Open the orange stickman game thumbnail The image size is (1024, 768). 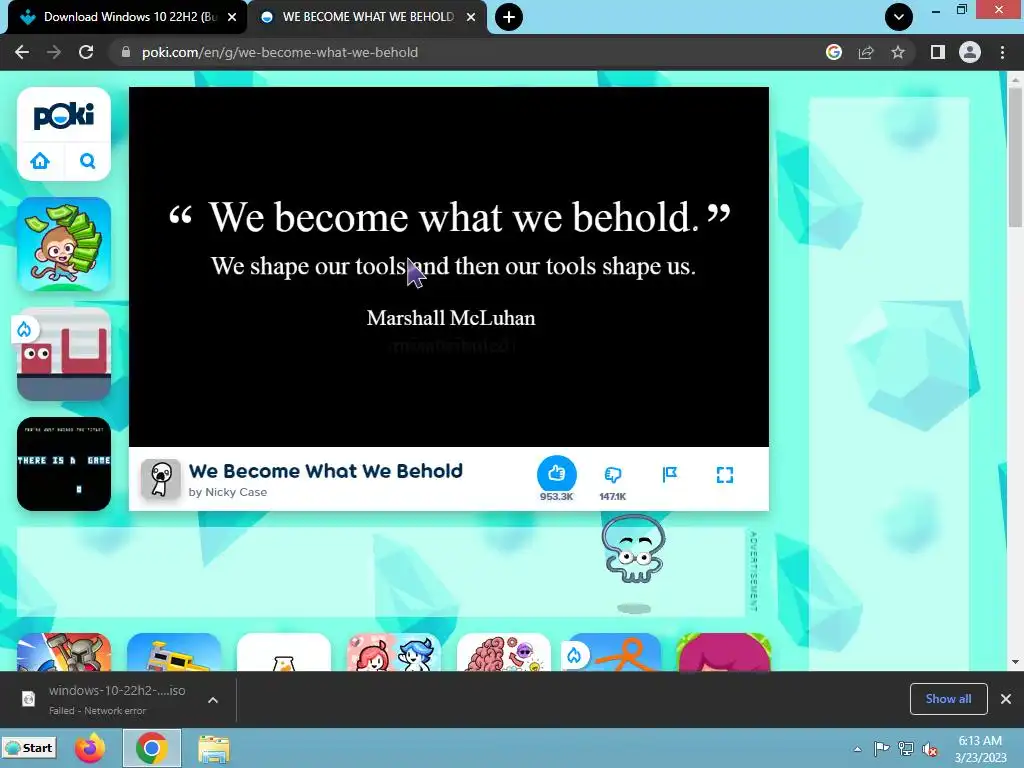pos(614,652)
